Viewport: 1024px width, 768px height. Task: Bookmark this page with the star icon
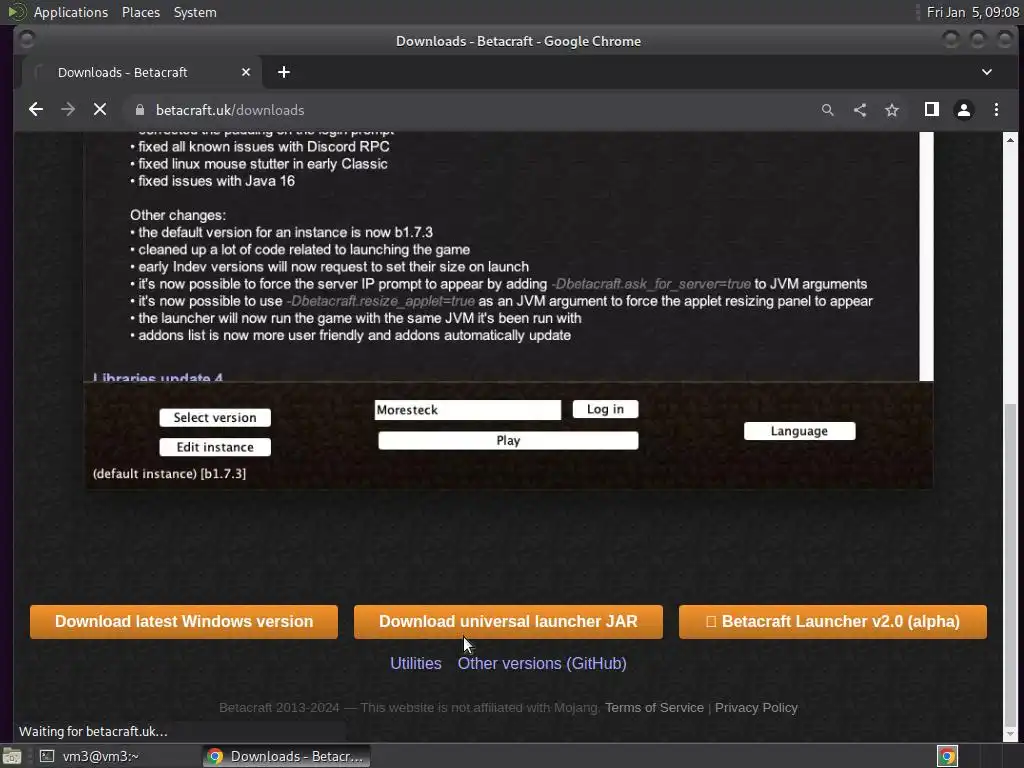coord(892,110)
